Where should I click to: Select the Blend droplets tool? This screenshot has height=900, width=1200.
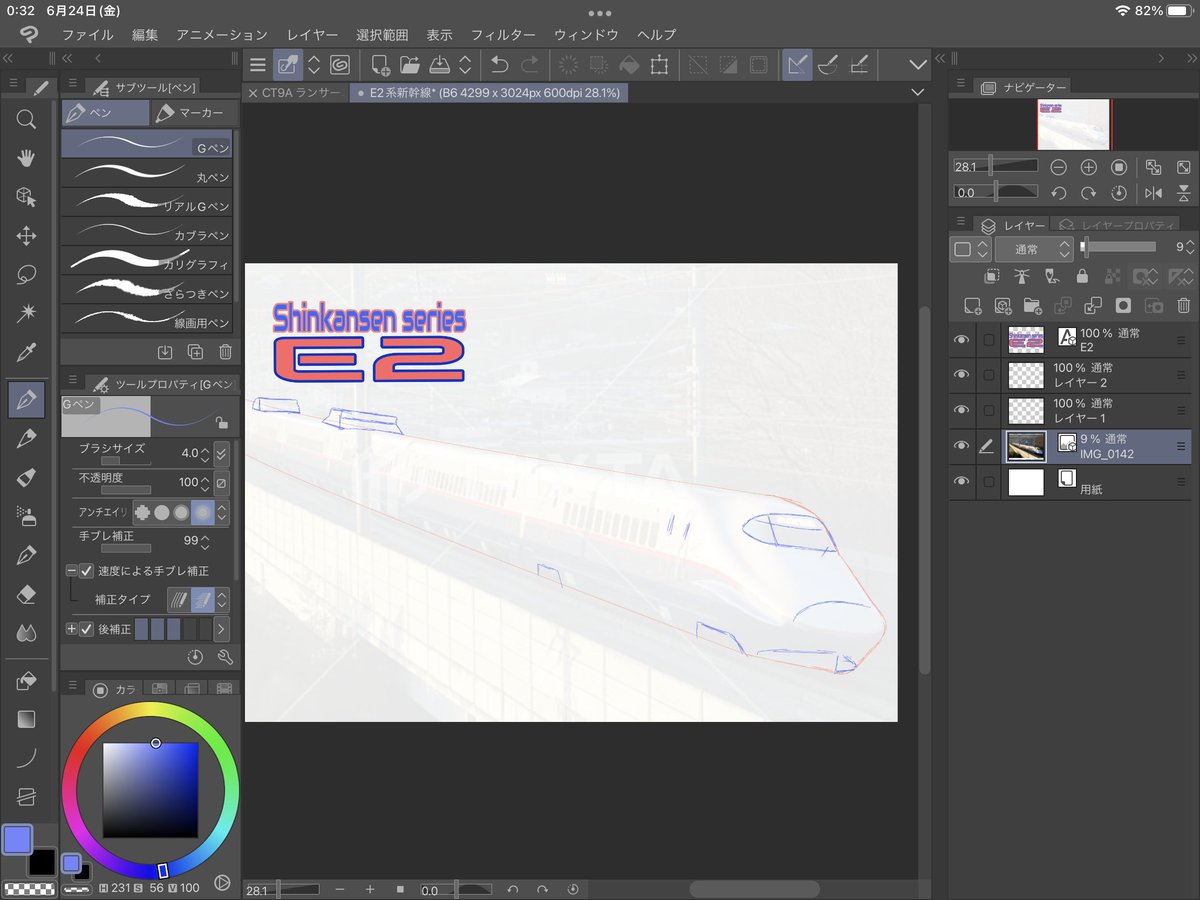[x=26, y=634]
